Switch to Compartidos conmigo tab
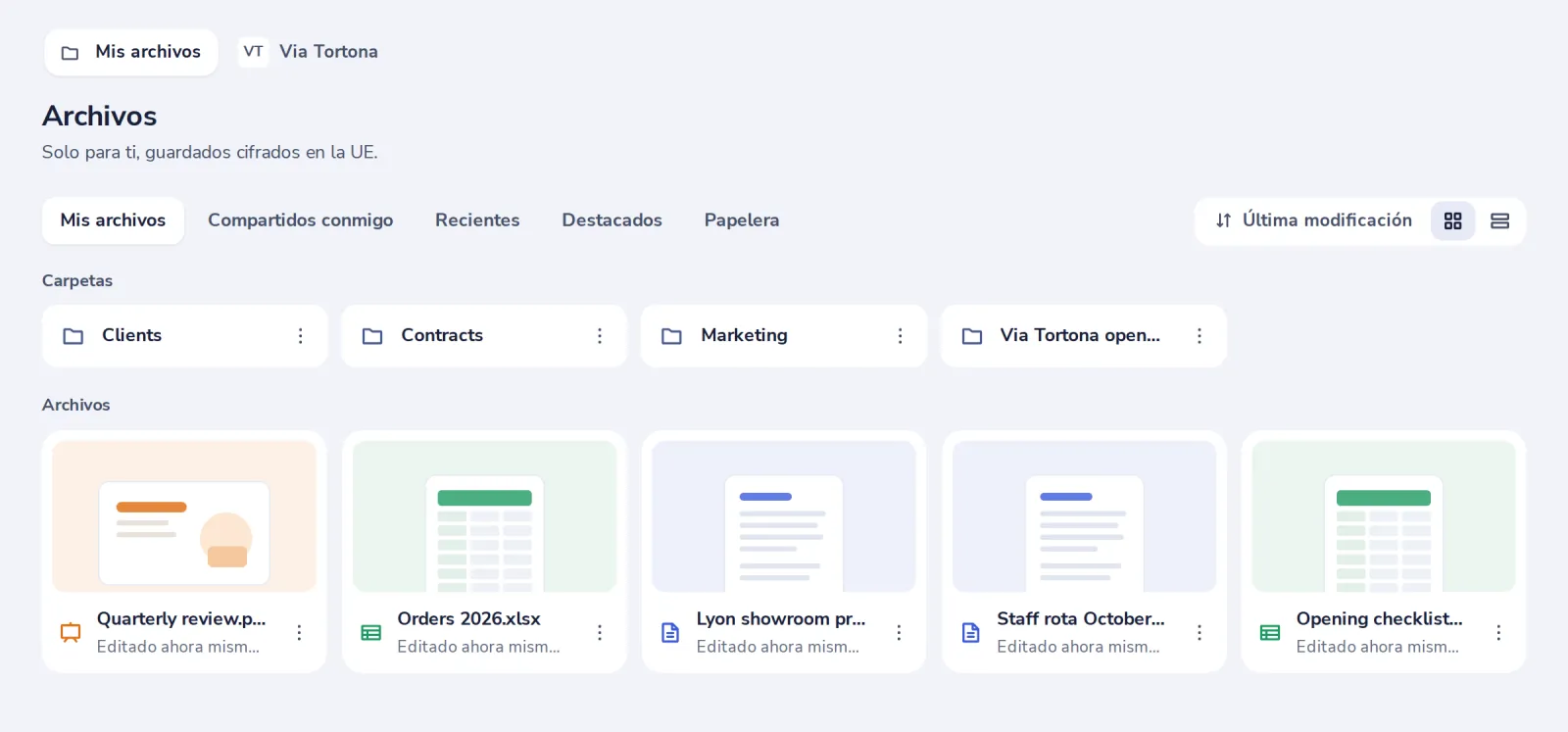1568x732 pixels. pyautogui.click(x=300, y=220)
